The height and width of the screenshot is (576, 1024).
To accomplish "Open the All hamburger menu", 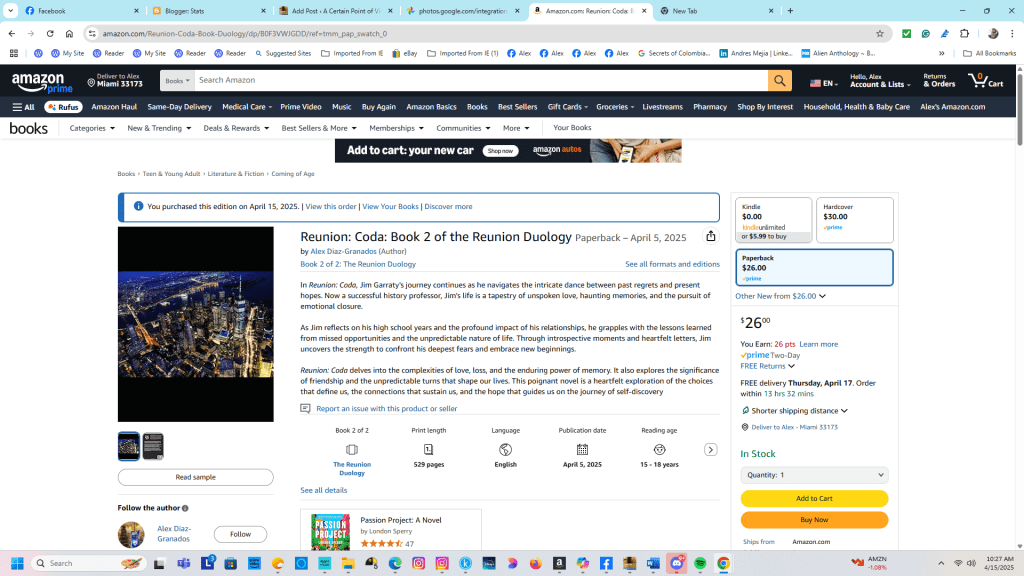I will point(23,107).
